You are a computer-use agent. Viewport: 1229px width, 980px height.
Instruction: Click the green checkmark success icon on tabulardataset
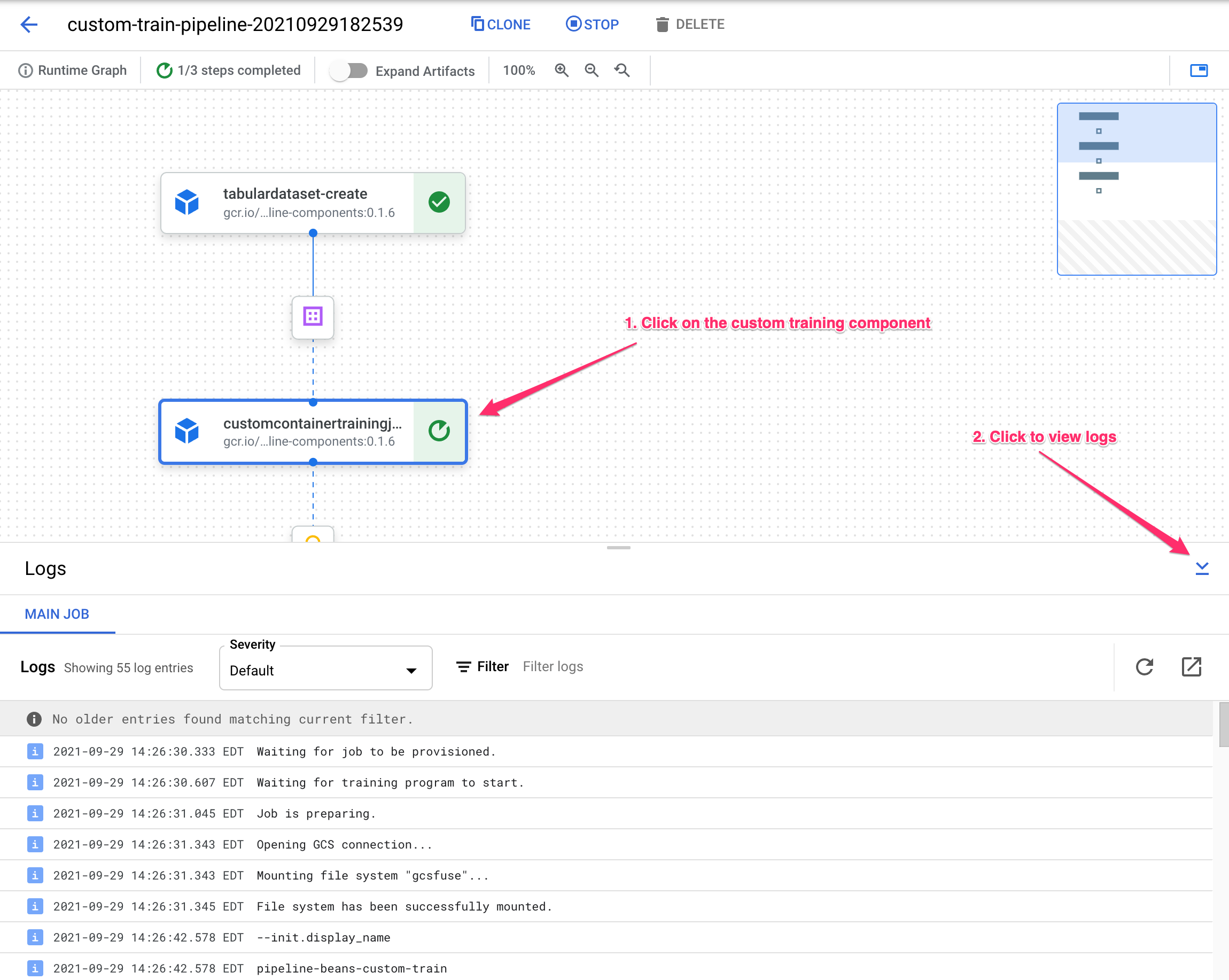click(x=438, y=201)
